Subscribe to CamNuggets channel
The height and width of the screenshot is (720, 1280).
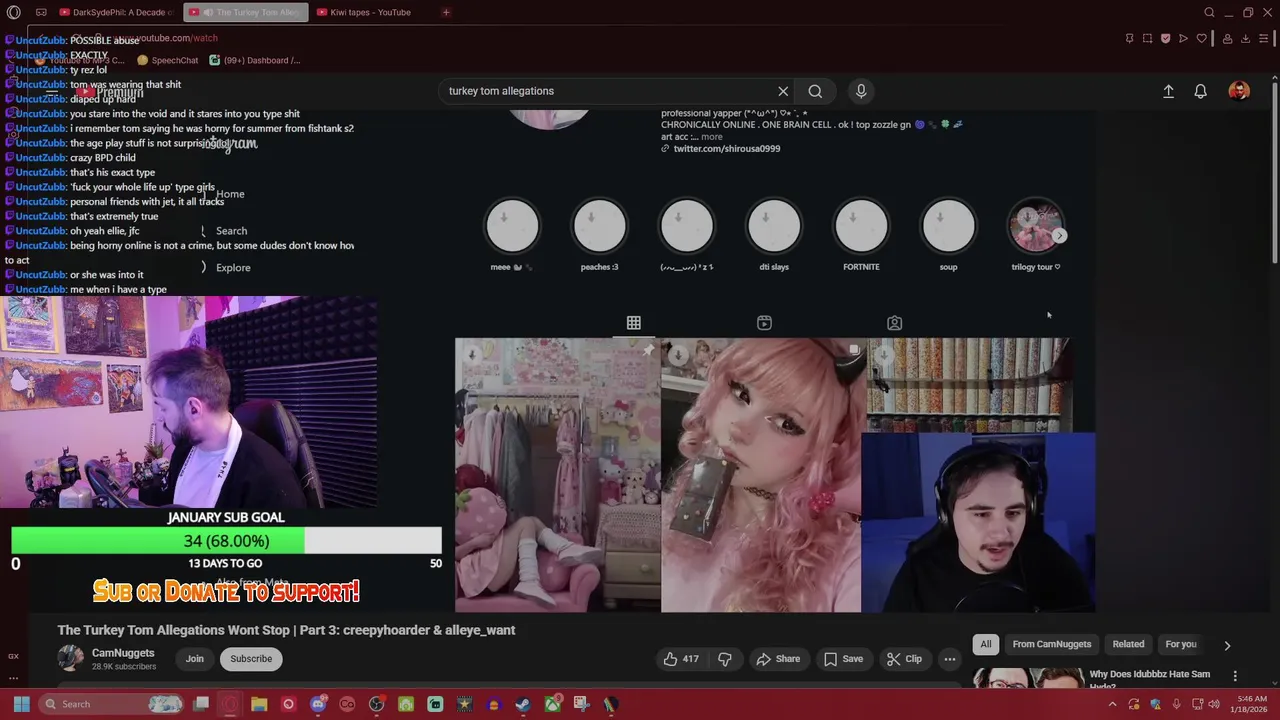(x=251, y=659)
